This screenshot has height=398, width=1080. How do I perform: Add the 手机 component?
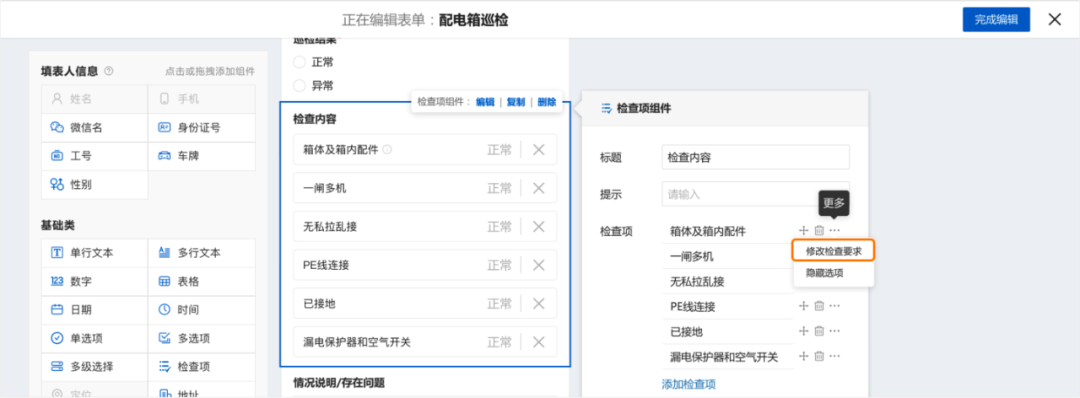point(202,99)
